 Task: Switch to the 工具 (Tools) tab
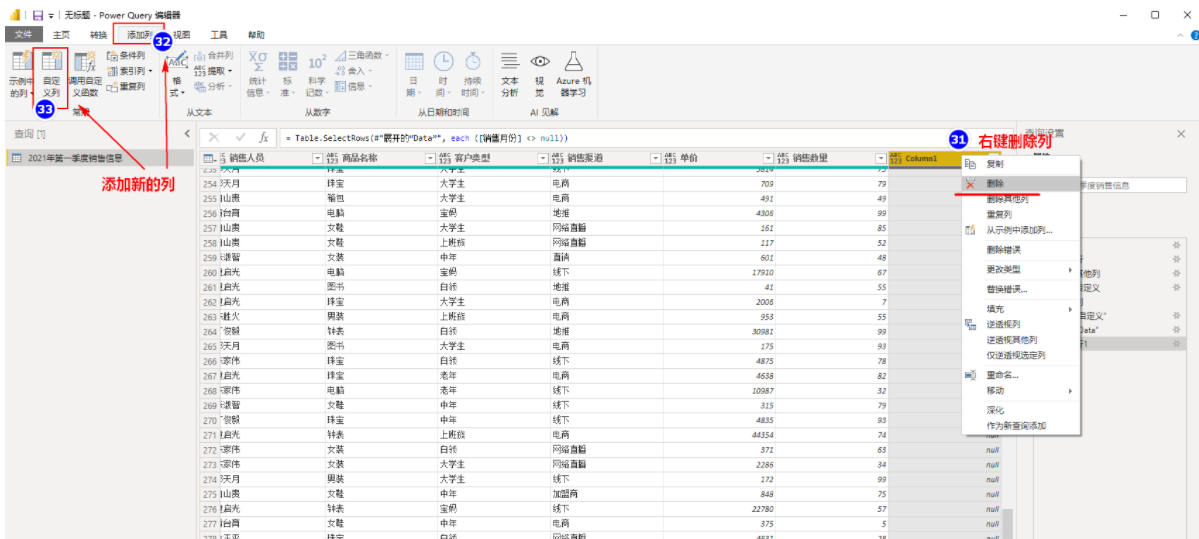219,34
